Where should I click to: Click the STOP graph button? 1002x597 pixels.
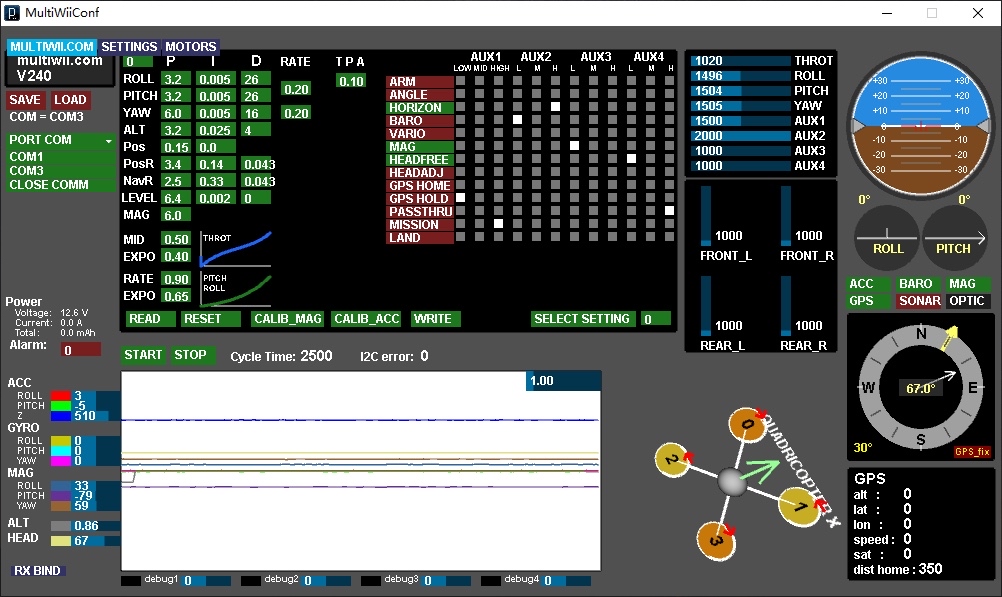click(x=192, y=355)
